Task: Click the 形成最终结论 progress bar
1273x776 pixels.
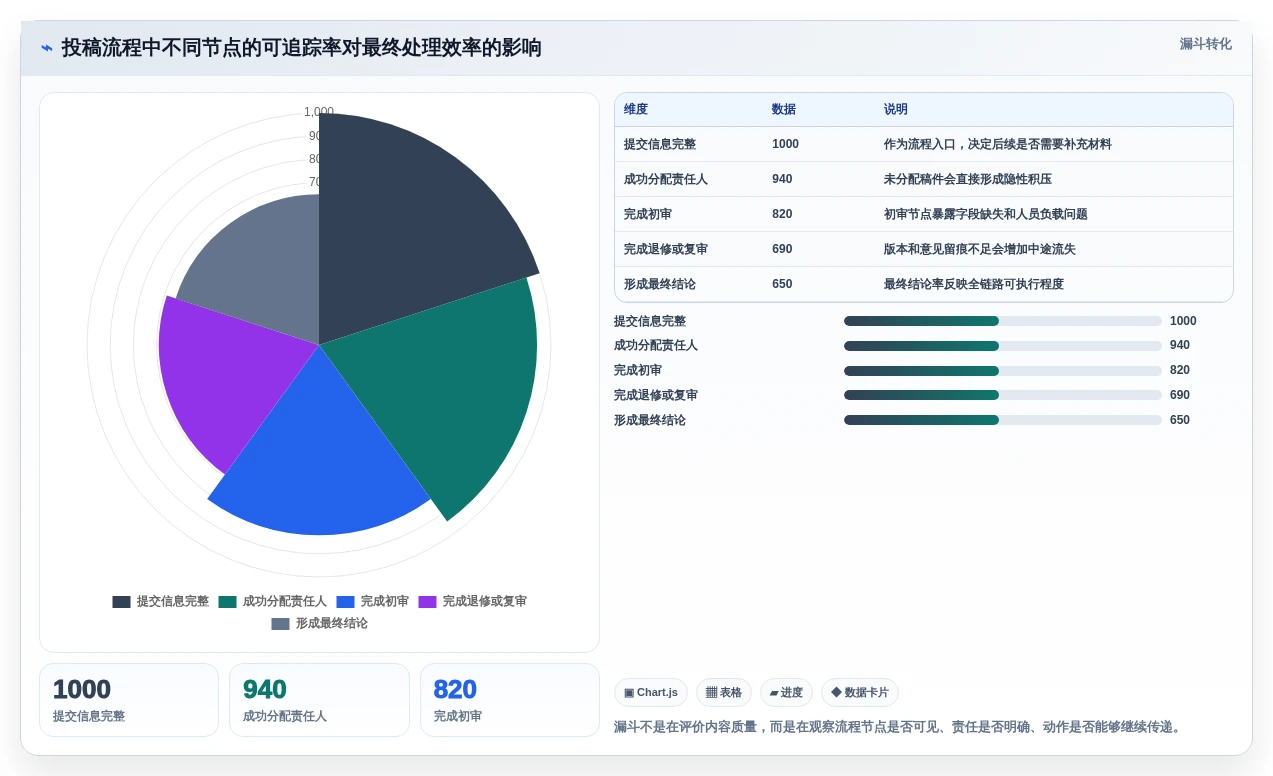Action: pyautogui.click(x=1003, y=420)
